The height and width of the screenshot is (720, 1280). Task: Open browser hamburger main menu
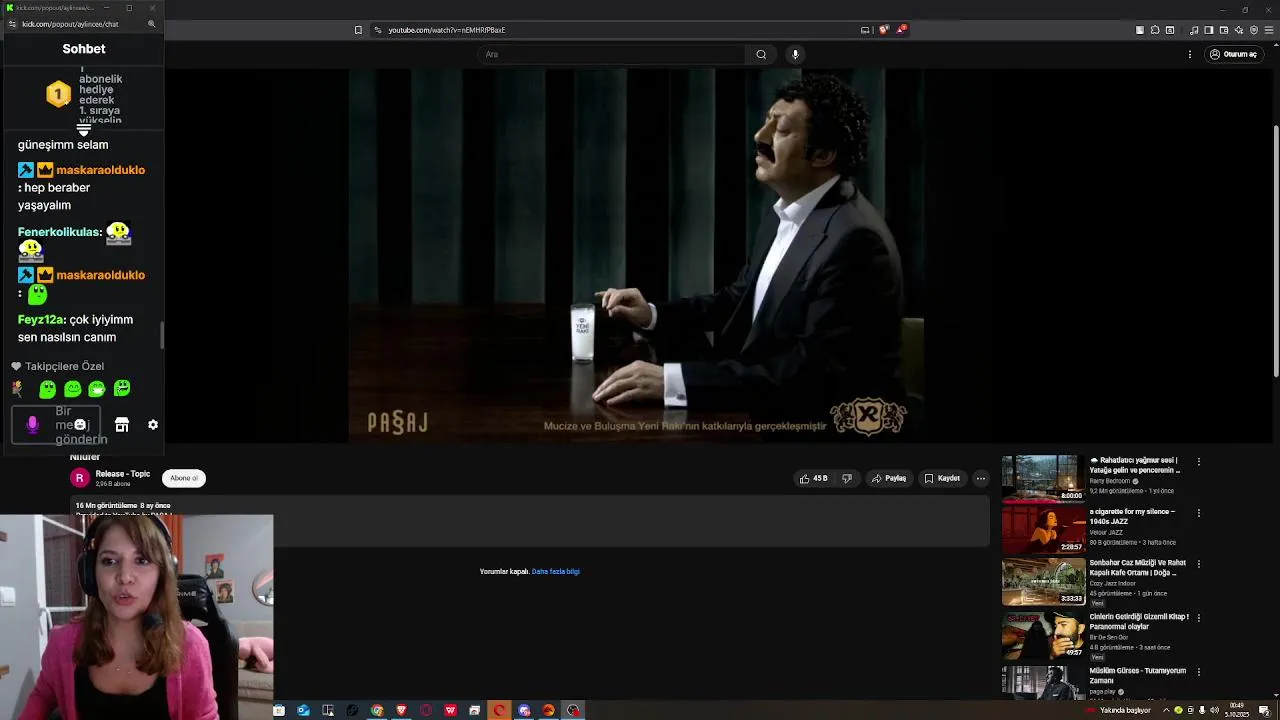click(1269, 30)
